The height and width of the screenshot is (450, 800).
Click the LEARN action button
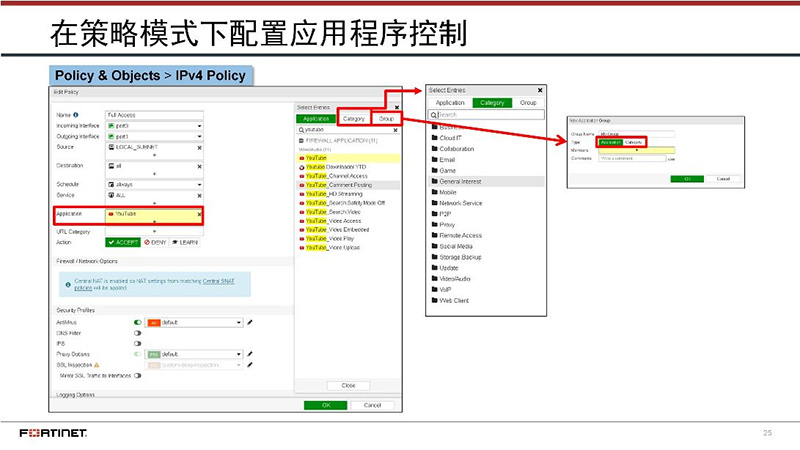(x=185, y=242)
